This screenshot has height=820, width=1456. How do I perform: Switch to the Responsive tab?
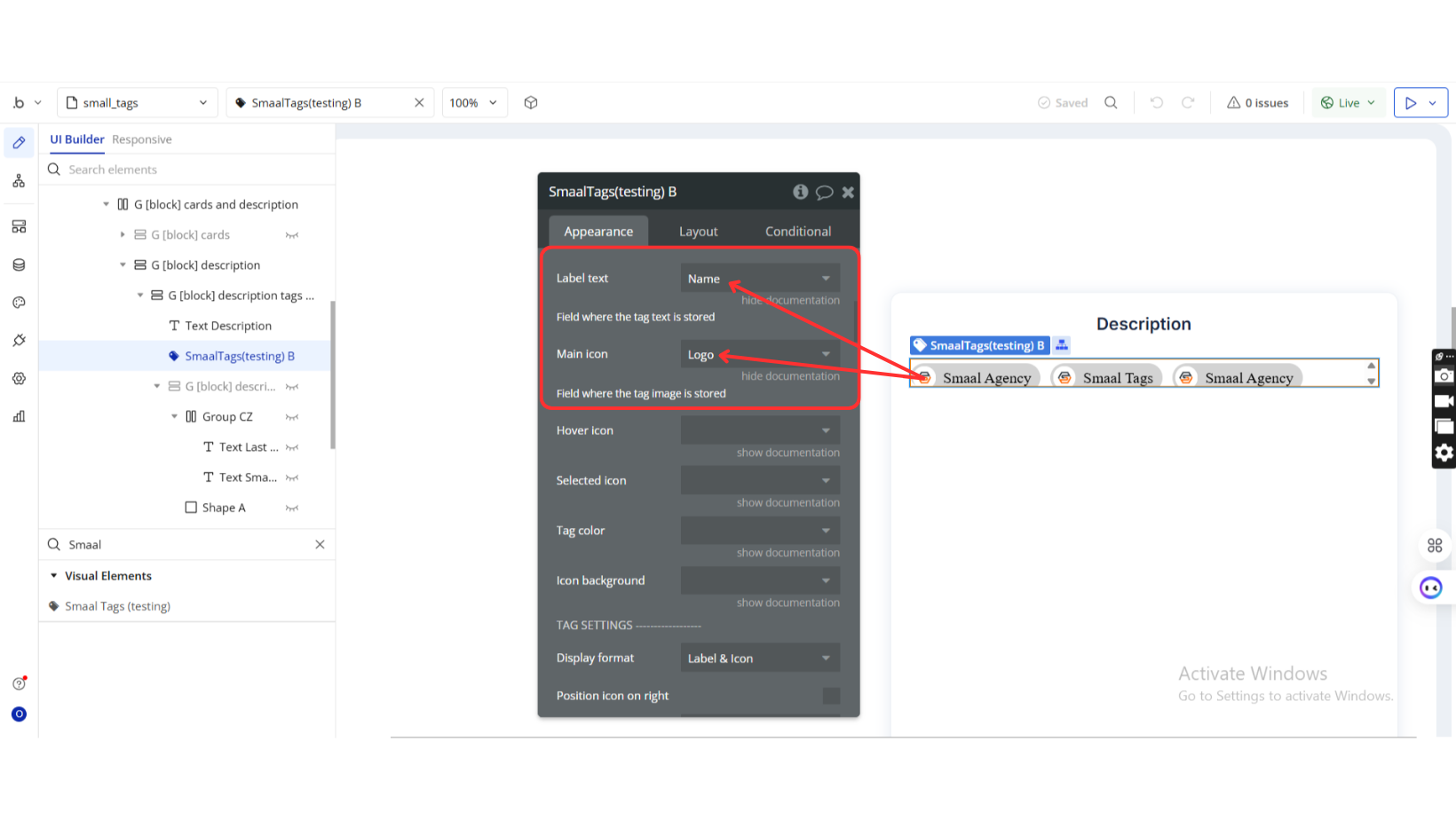[x=142, y=139]
